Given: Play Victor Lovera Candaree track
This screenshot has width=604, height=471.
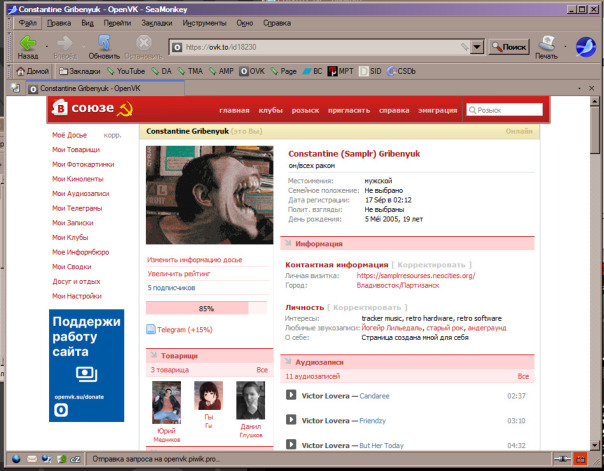Looking at the screenshot, I should click(291, 395).
